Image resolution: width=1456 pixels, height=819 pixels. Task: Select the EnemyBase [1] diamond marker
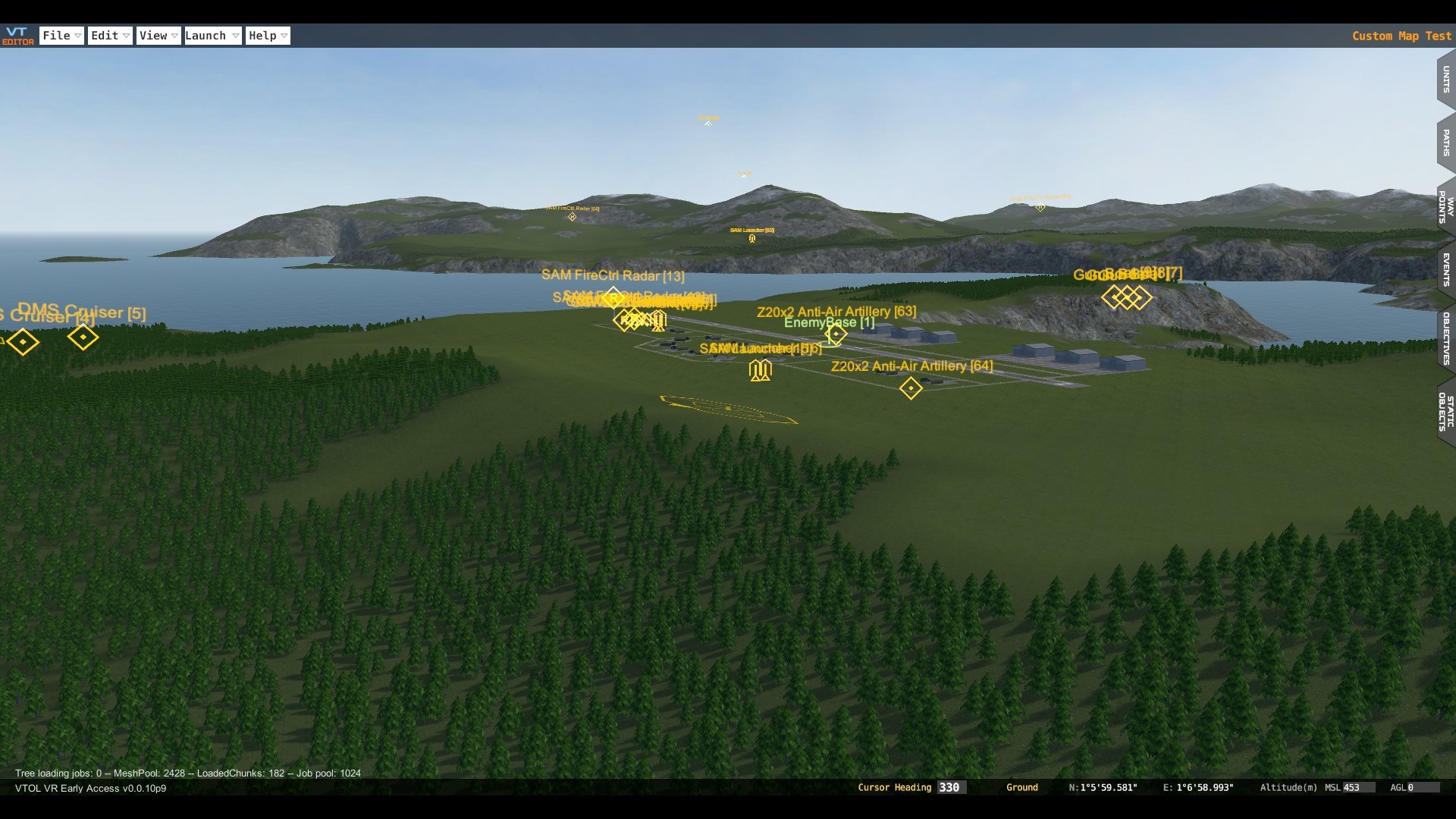(x=836, y=334)
